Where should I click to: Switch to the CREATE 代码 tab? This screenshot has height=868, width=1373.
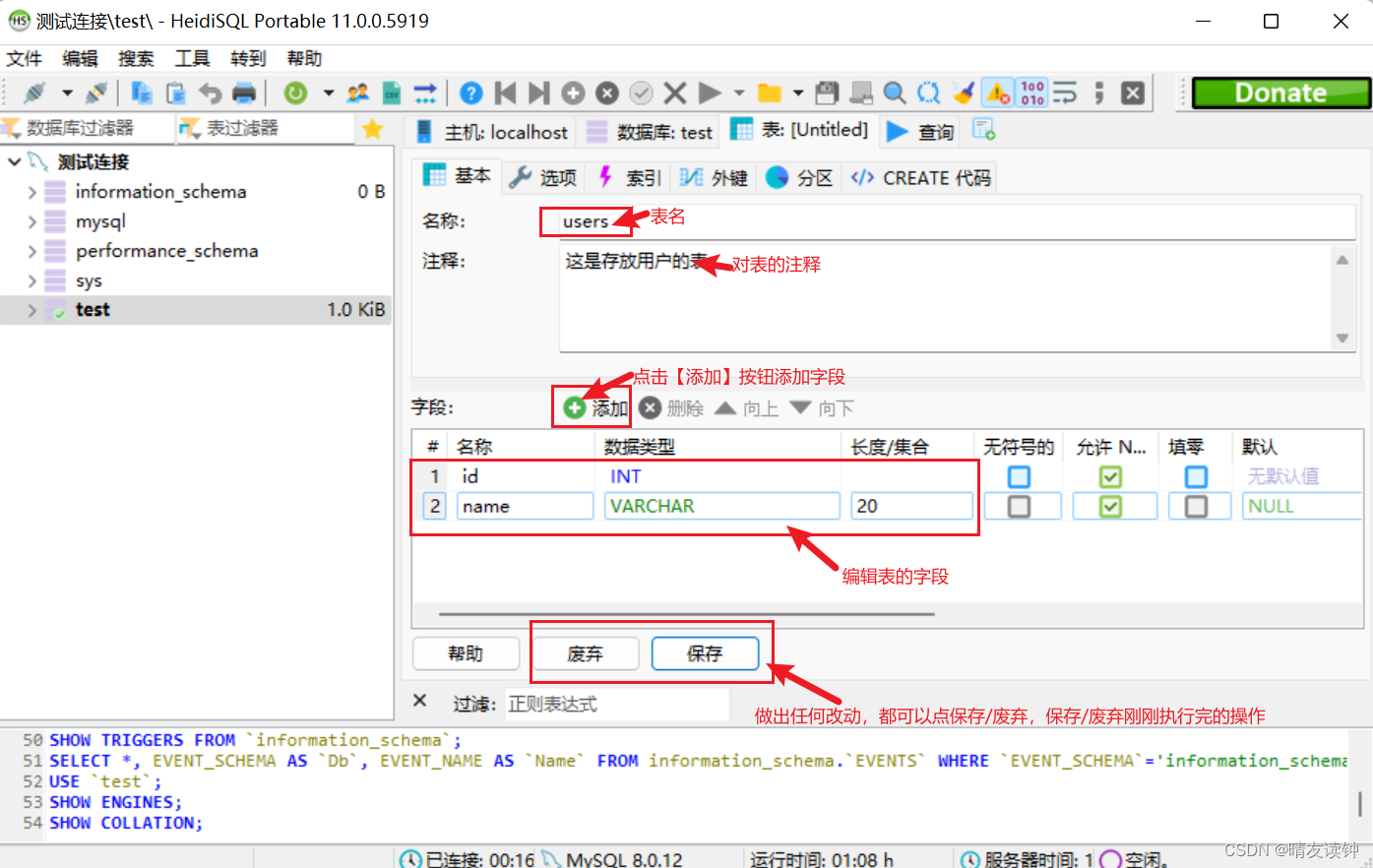[x=918, y=177]
